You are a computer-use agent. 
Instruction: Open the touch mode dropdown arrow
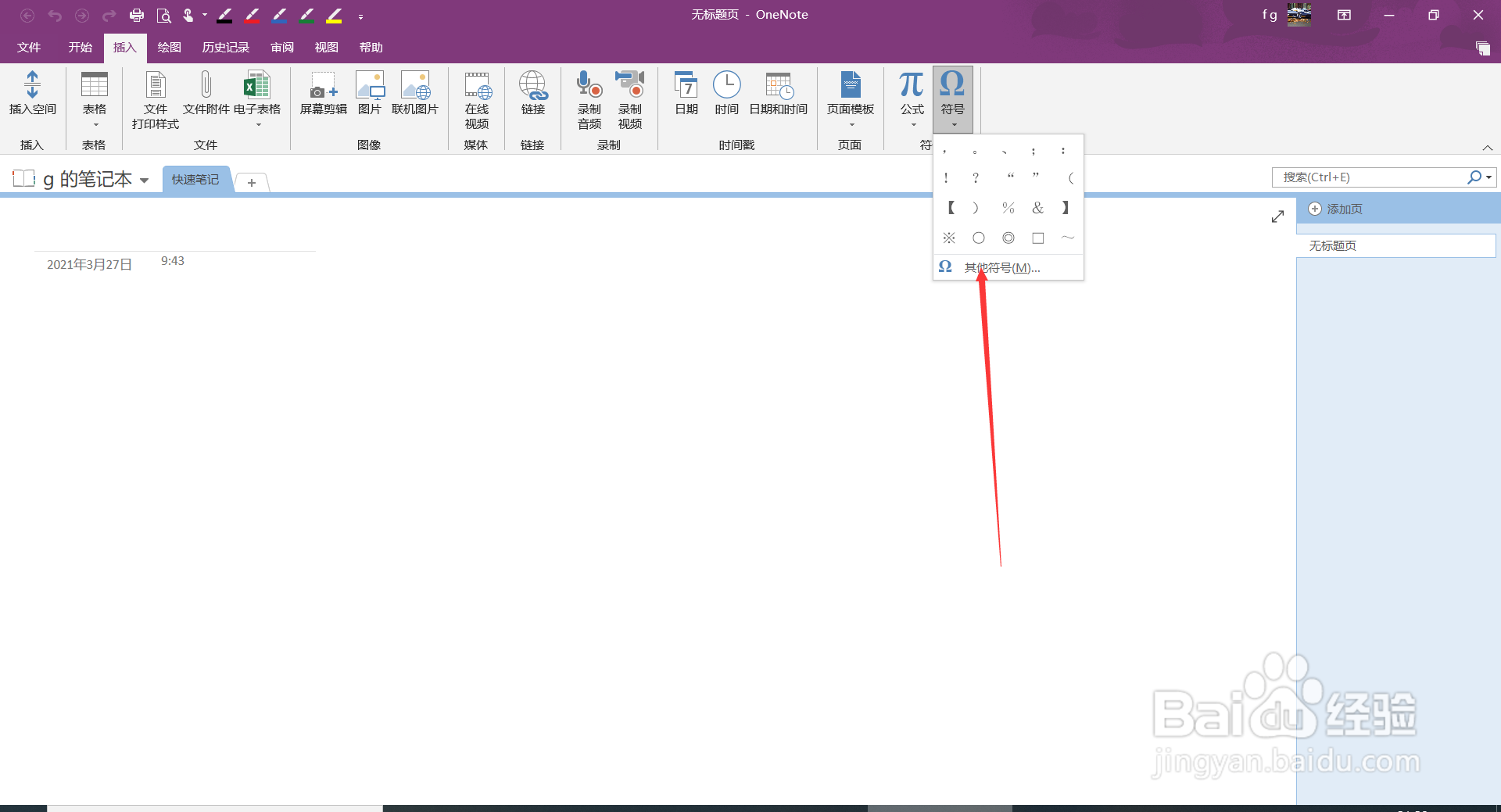pos(205,15)
